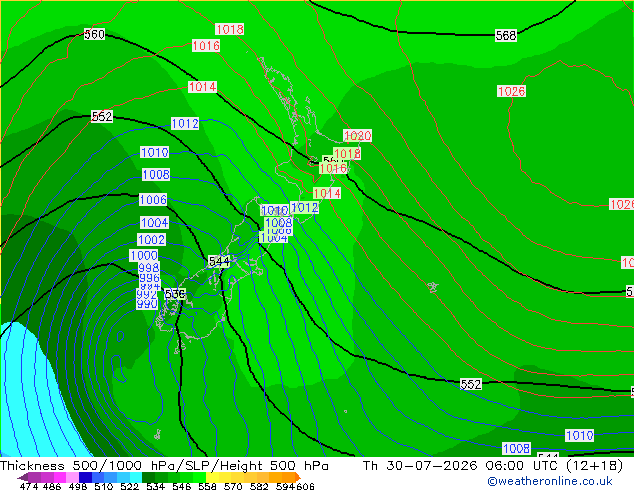
Task: Click the blue 1002 isobar label
Action: click(152, 240)
